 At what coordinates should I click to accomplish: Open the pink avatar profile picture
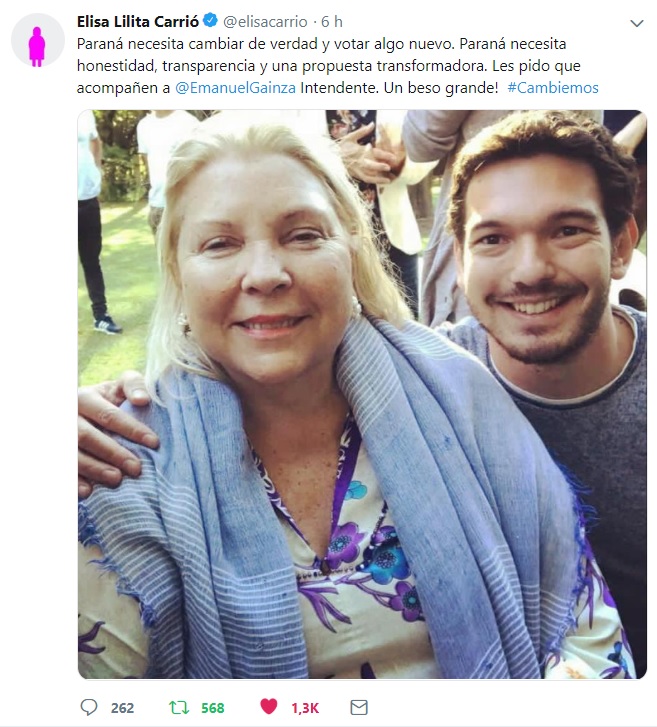pos(37,40)
